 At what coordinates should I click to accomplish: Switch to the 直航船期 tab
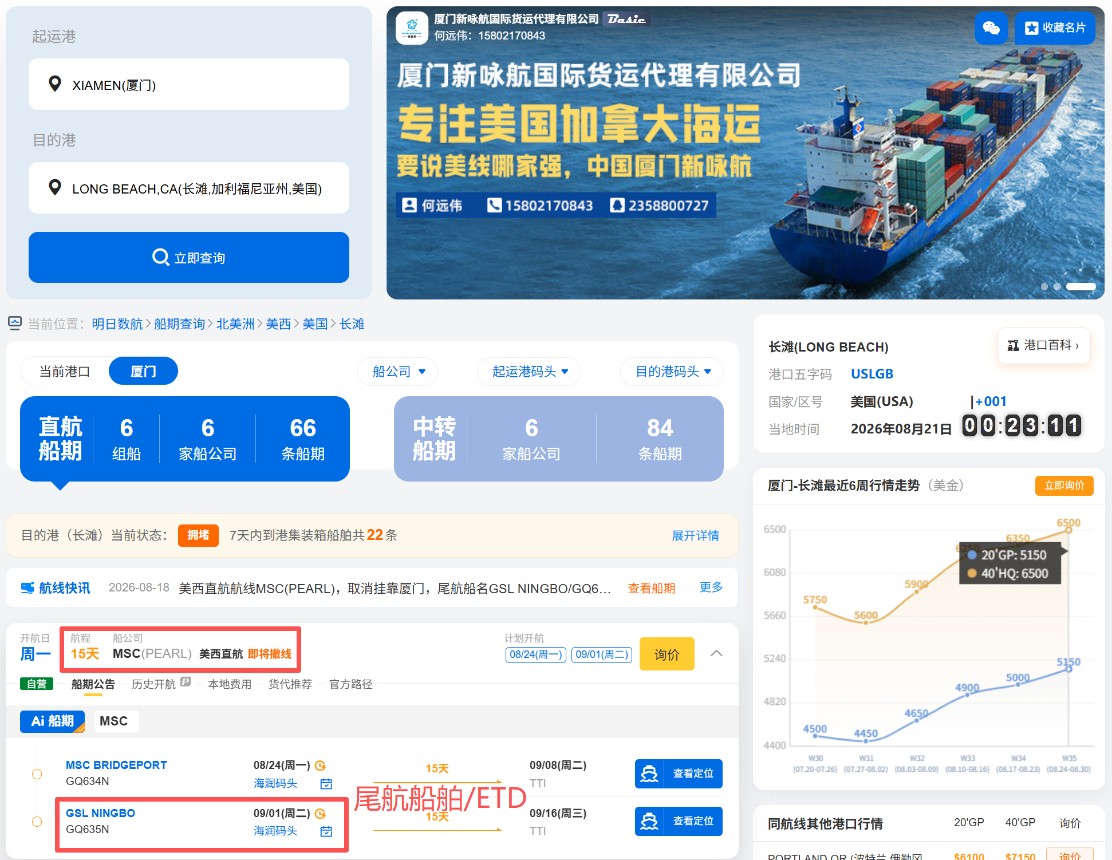[x=184, y=439]
